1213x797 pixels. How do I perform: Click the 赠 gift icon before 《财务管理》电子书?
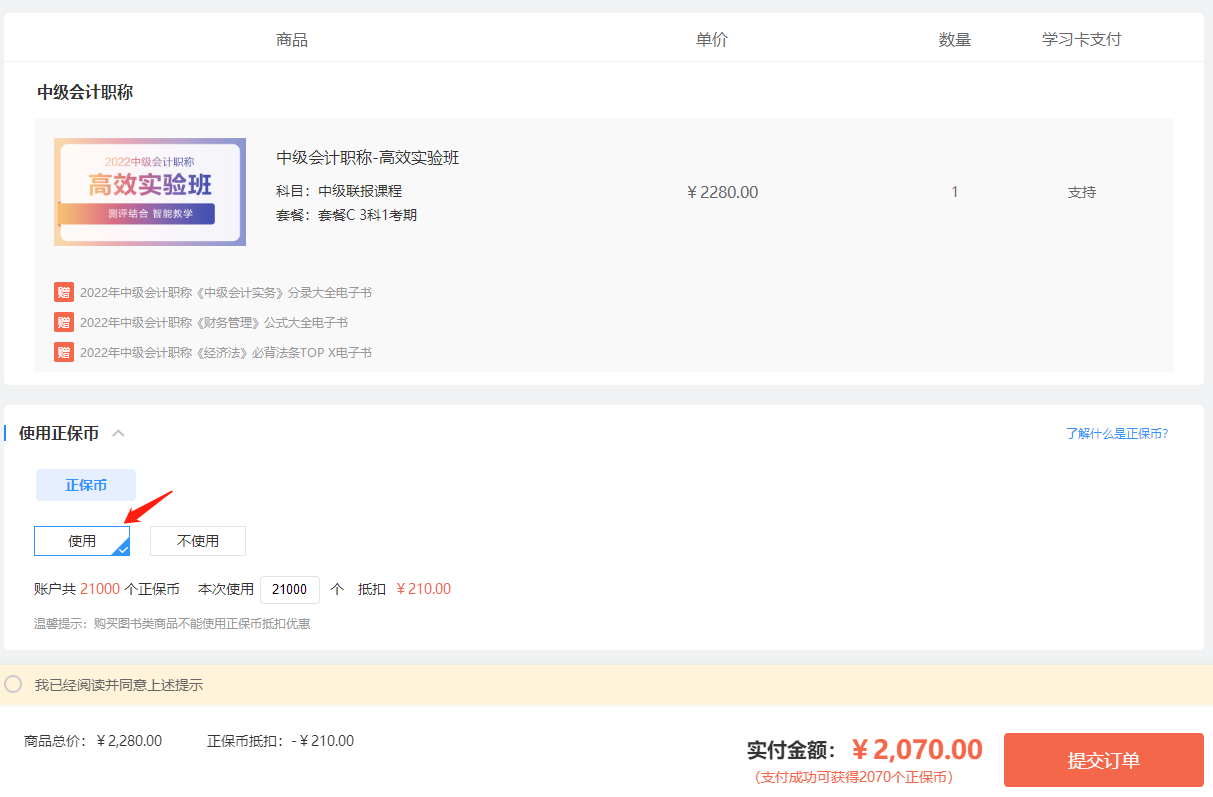point(63,322)
